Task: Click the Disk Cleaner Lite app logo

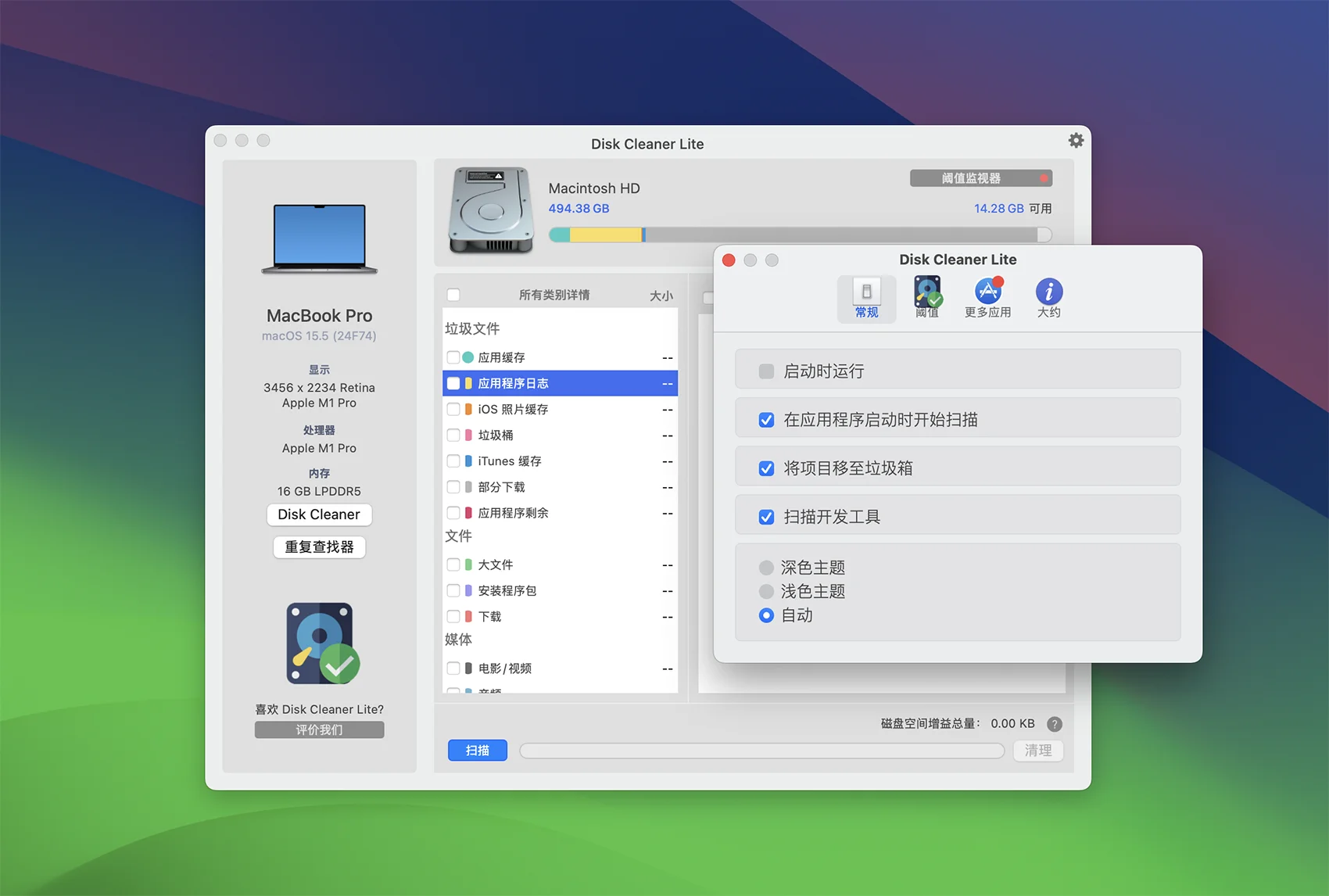Action: pyautogui.click(x=322, y=643)
